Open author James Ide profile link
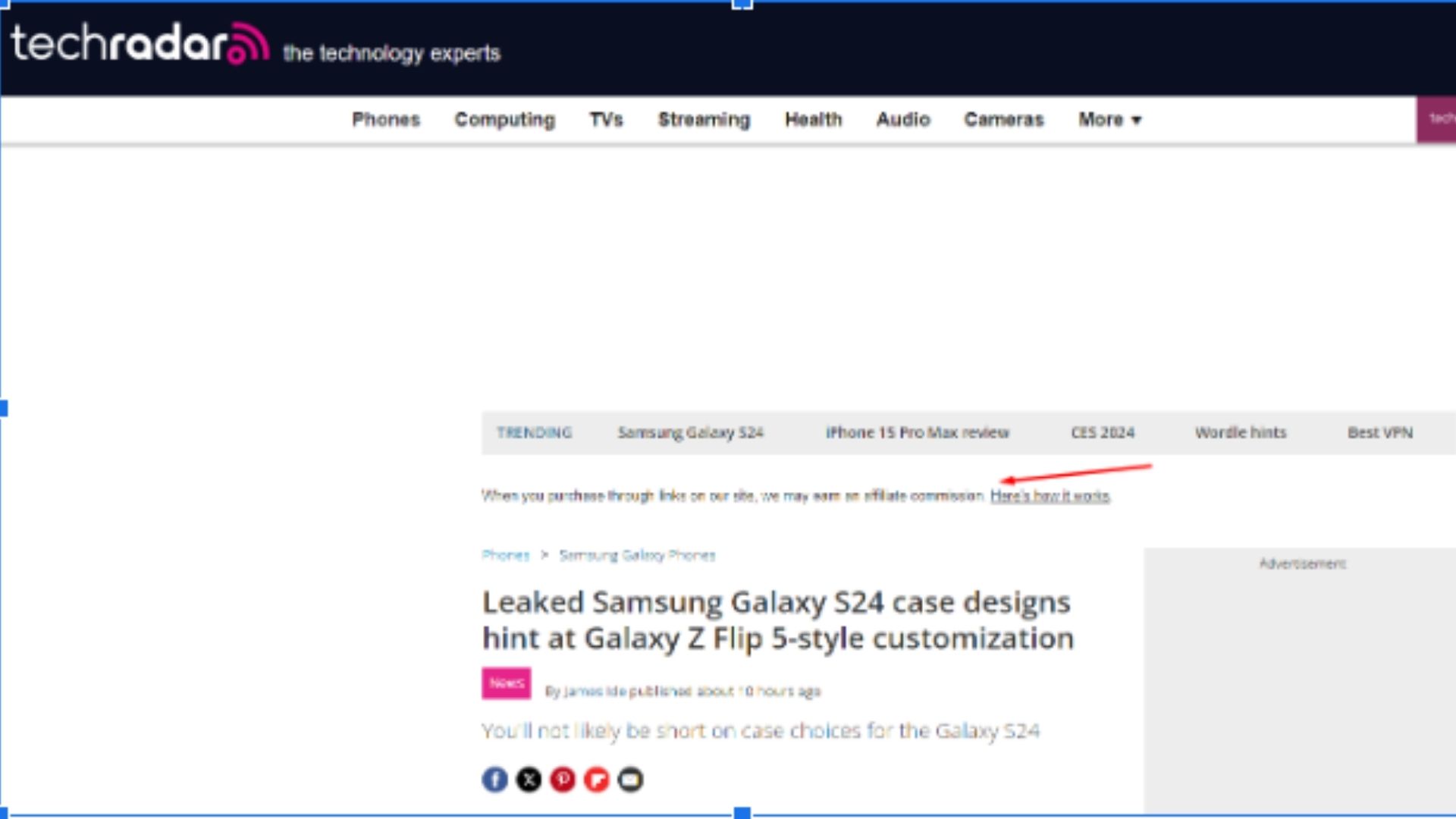Image resolution: width=1456 pixels, height=819 pixels. pyautogui.click(x=595, y=691)
